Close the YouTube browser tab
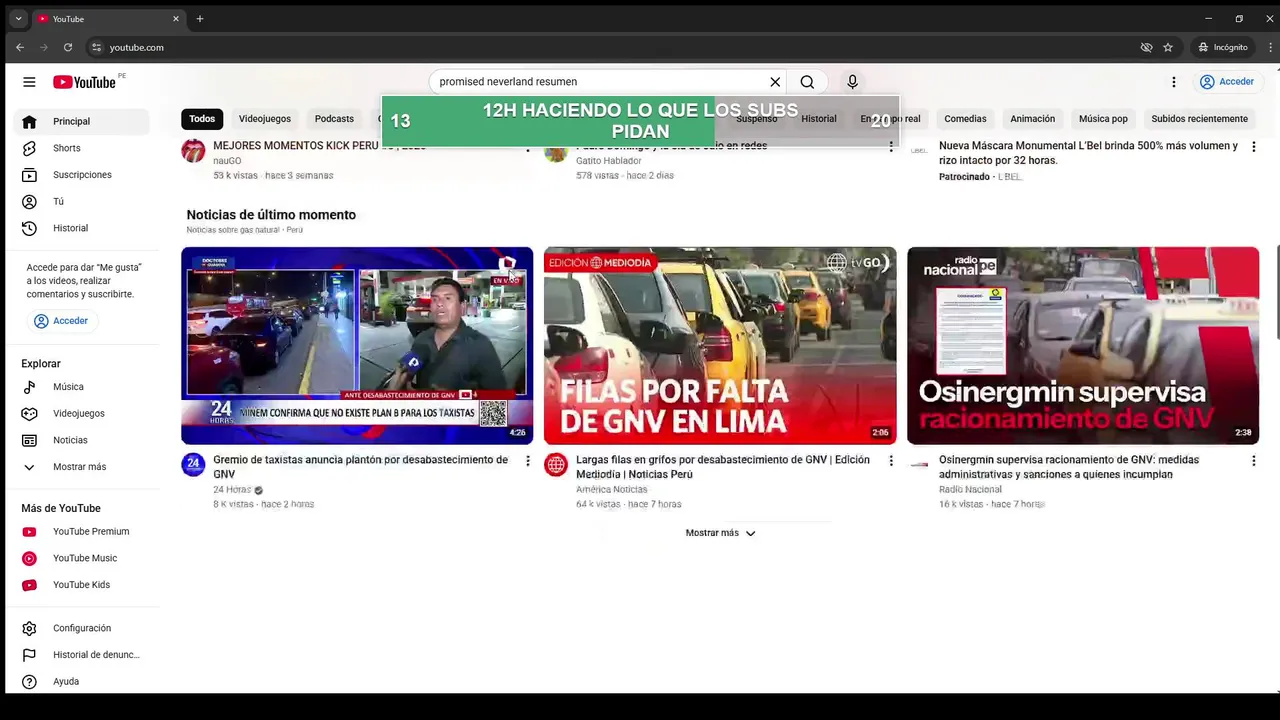Screen dimensions: 1280x720 click(176, 19)
